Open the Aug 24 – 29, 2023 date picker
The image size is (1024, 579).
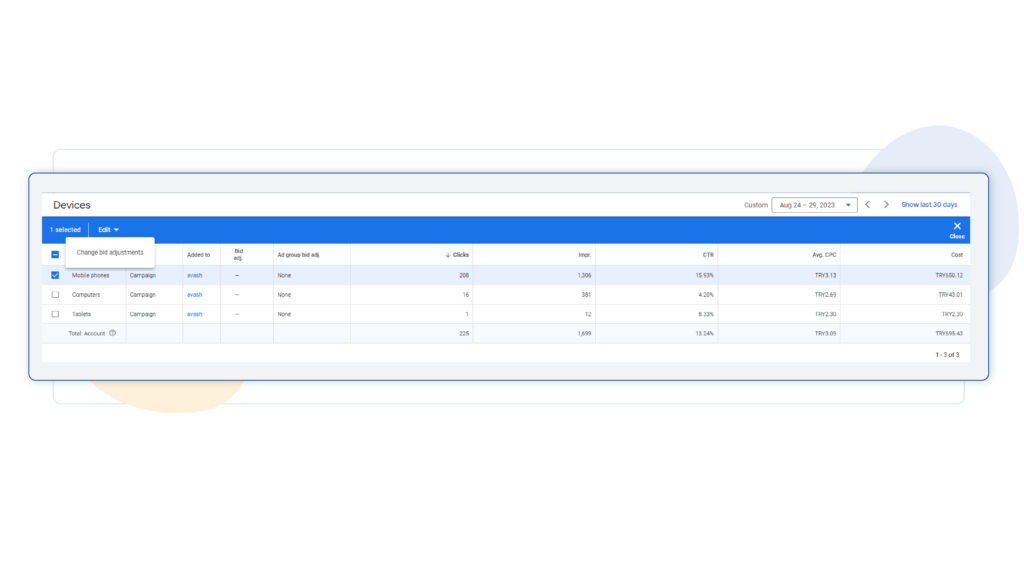tap(814, 205)
